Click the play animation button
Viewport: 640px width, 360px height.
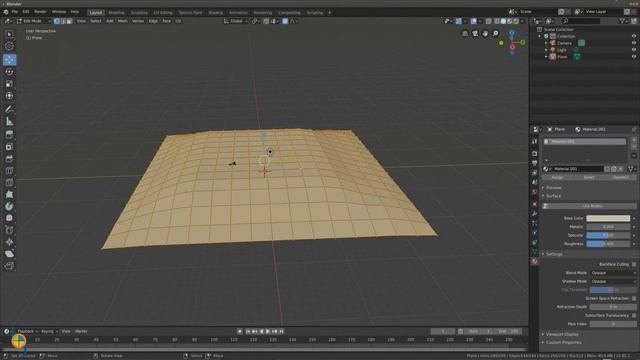268,331
